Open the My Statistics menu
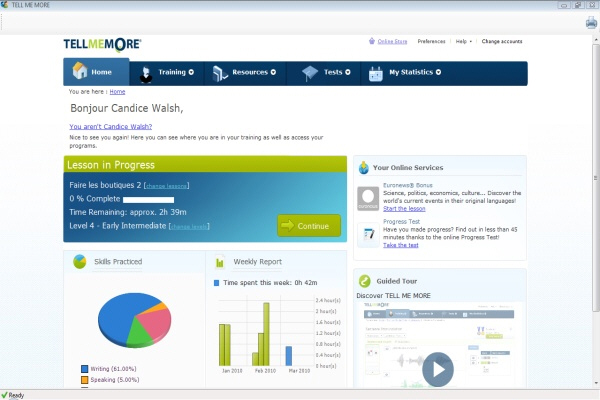 coord(406,72)
